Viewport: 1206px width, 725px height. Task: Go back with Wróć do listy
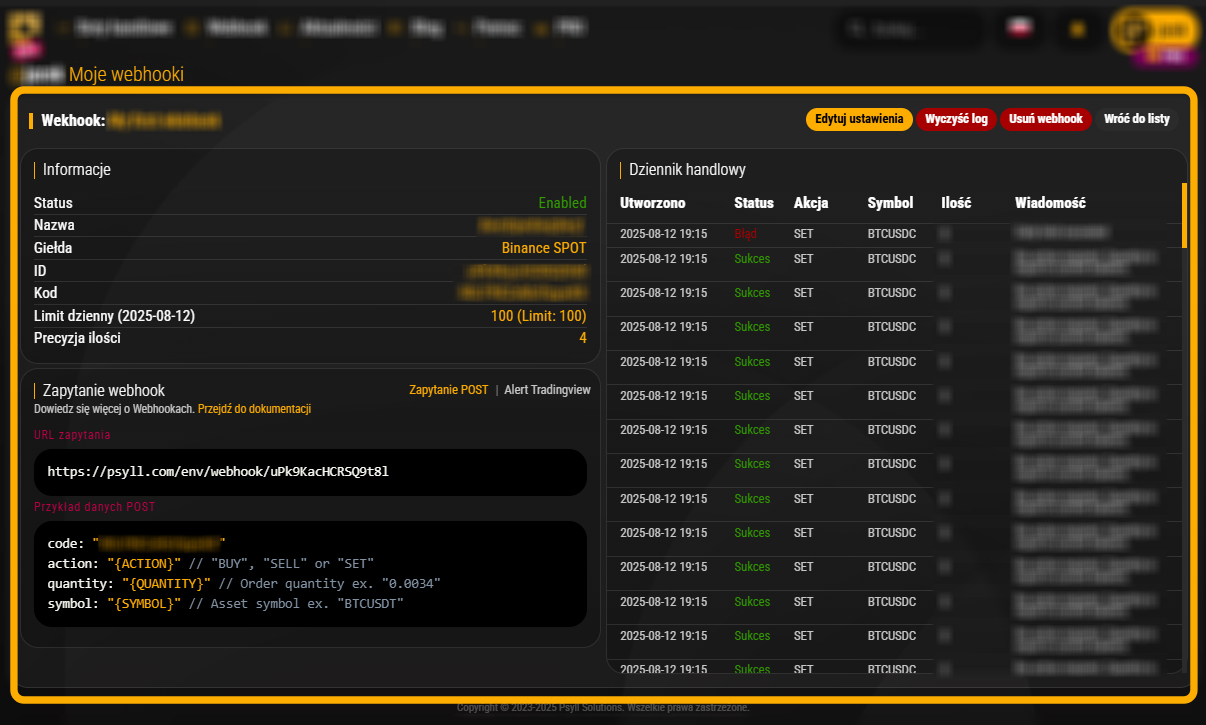pyautogui.click(x=1136, y=119)
